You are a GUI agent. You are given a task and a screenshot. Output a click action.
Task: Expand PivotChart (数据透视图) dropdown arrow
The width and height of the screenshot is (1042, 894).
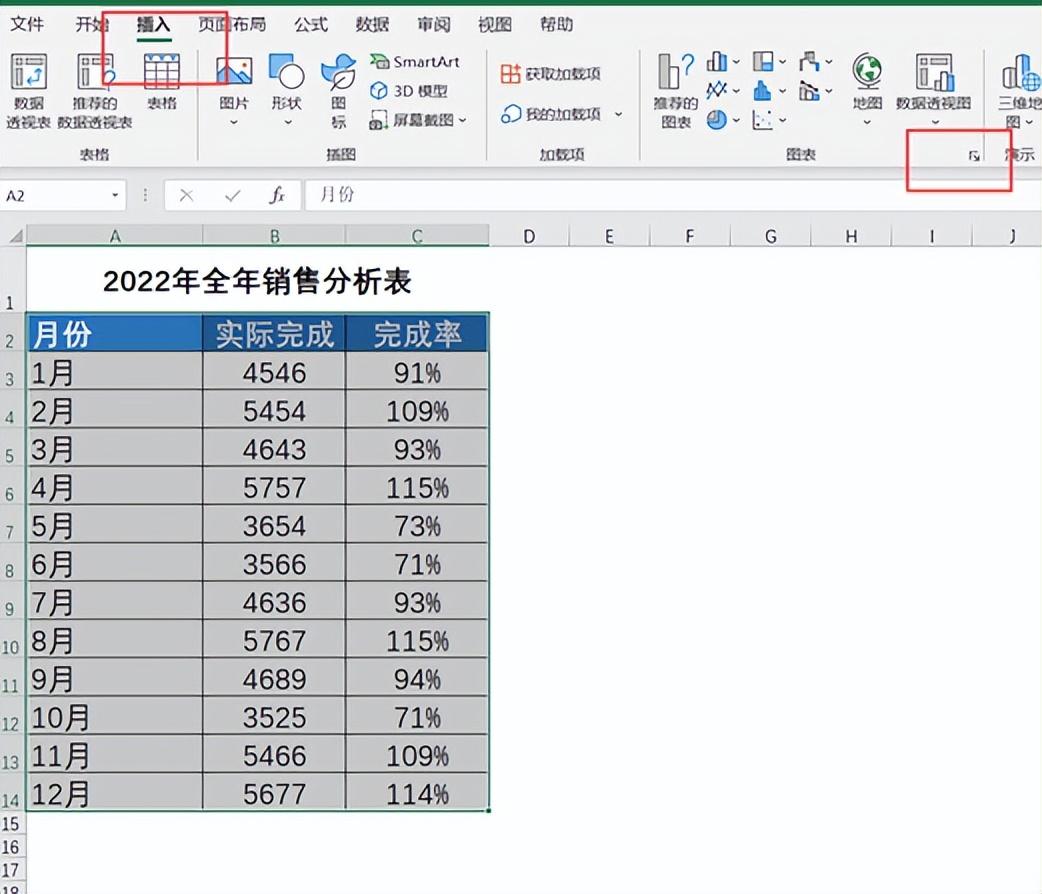pos(934,122)
